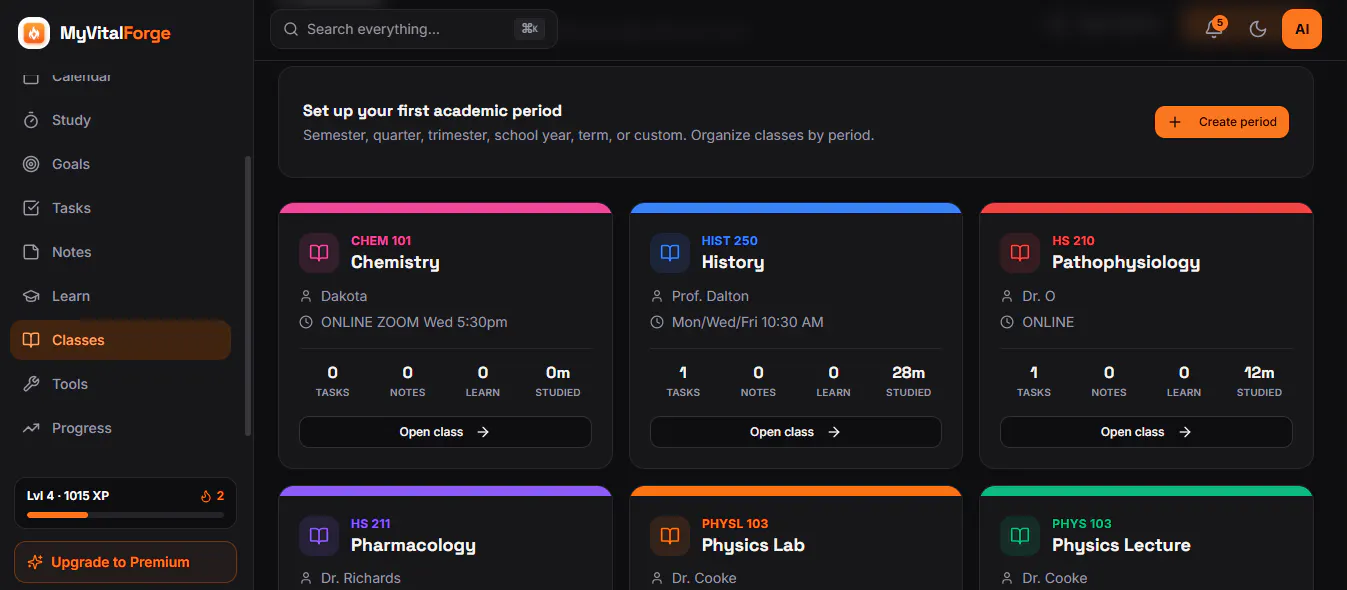Click the Tasks checkbox icon
Viewport: 1347px width, 590px height.
(32, 208)
